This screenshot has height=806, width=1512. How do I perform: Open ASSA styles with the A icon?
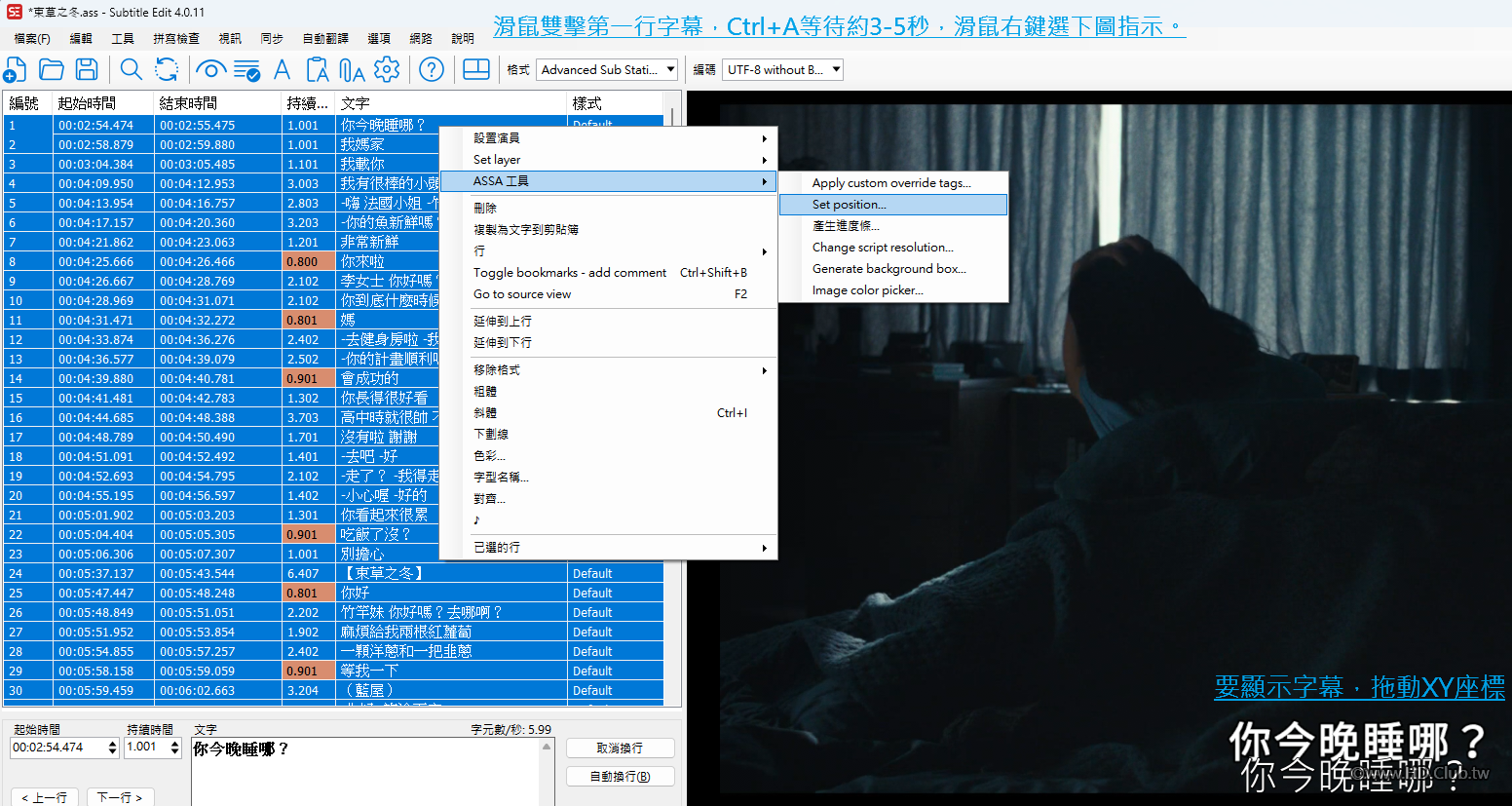click(283, 69)
